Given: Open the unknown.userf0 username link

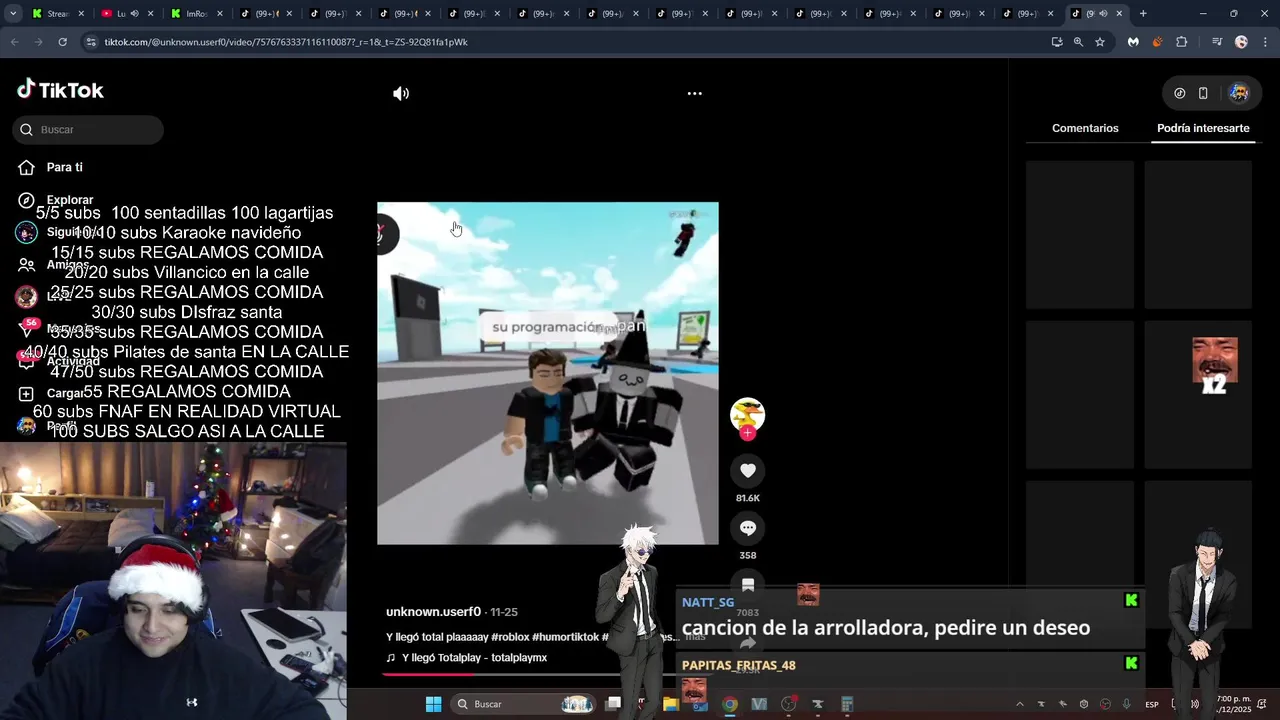Looking at the screenshot, I should click(433, 611).
